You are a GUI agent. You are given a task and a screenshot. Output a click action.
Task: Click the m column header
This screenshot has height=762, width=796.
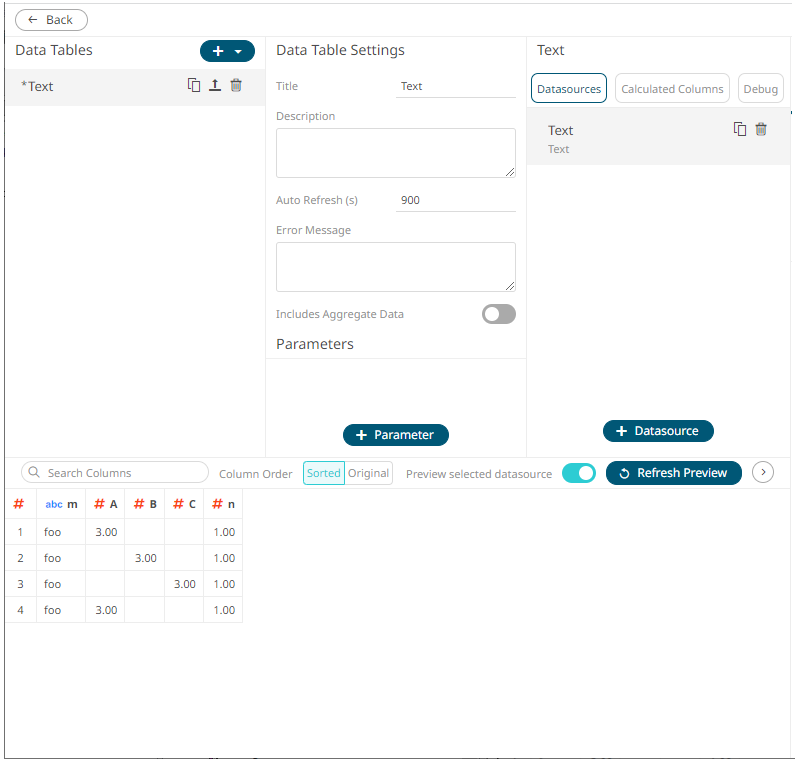[61, 504]
